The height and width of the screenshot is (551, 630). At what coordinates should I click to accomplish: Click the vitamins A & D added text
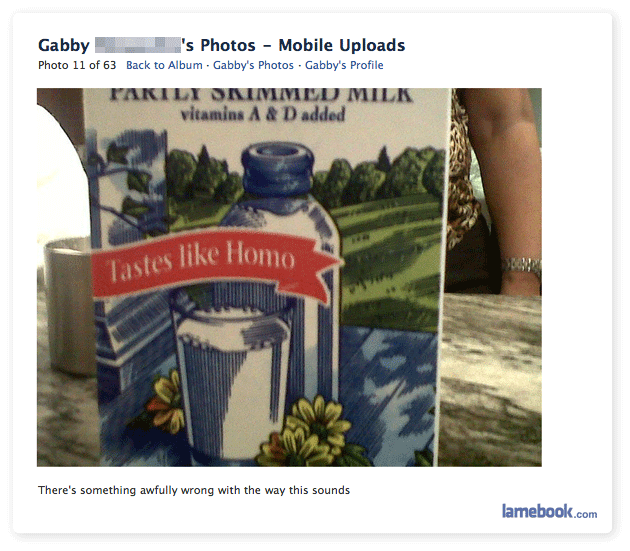[x=263, y=114]
